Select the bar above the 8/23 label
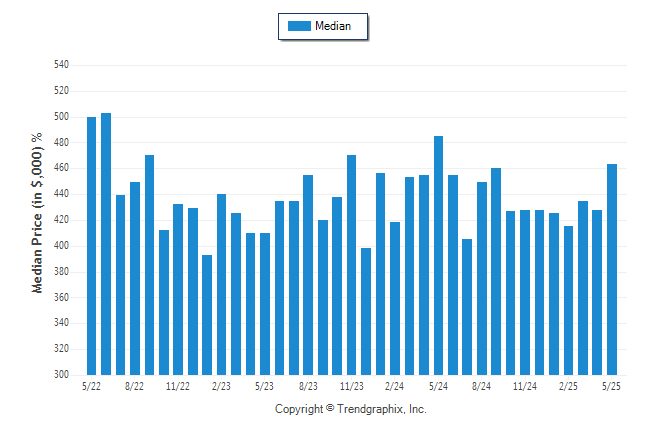The height and width of the screenshot is (434, 646). coord(308,275)
